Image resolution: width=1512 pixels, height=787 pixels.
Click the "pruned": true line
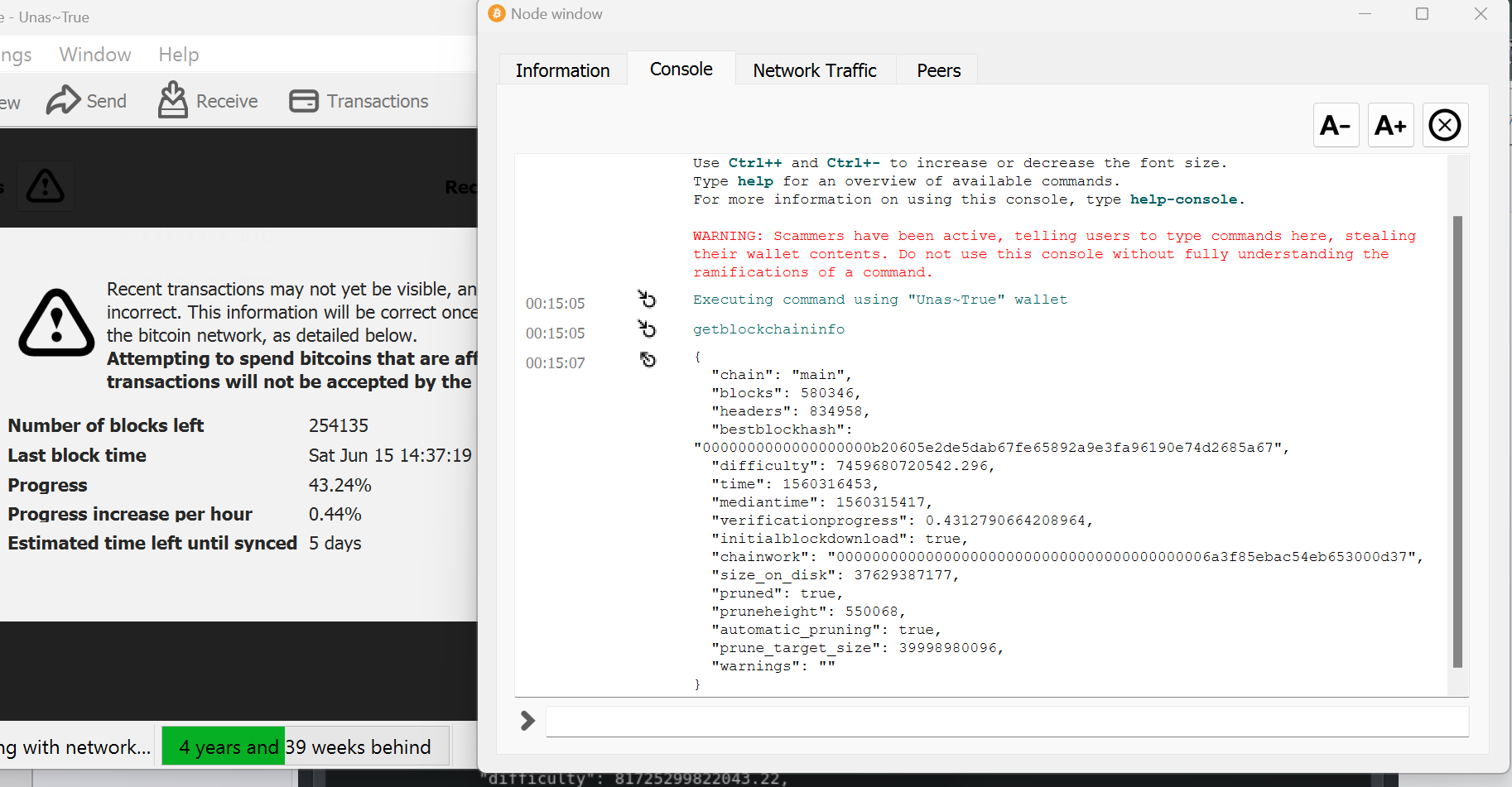[777, 593]
